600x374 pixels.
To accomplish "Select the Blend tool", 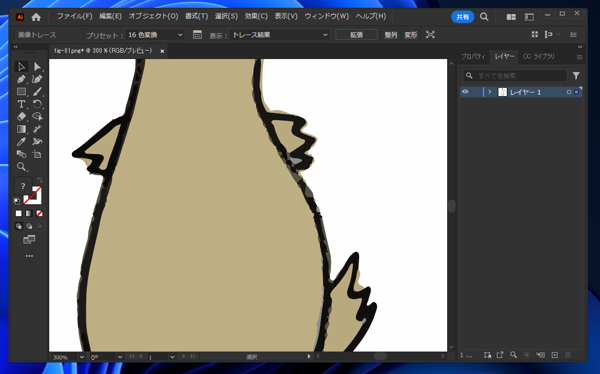I will pos(21,154).
